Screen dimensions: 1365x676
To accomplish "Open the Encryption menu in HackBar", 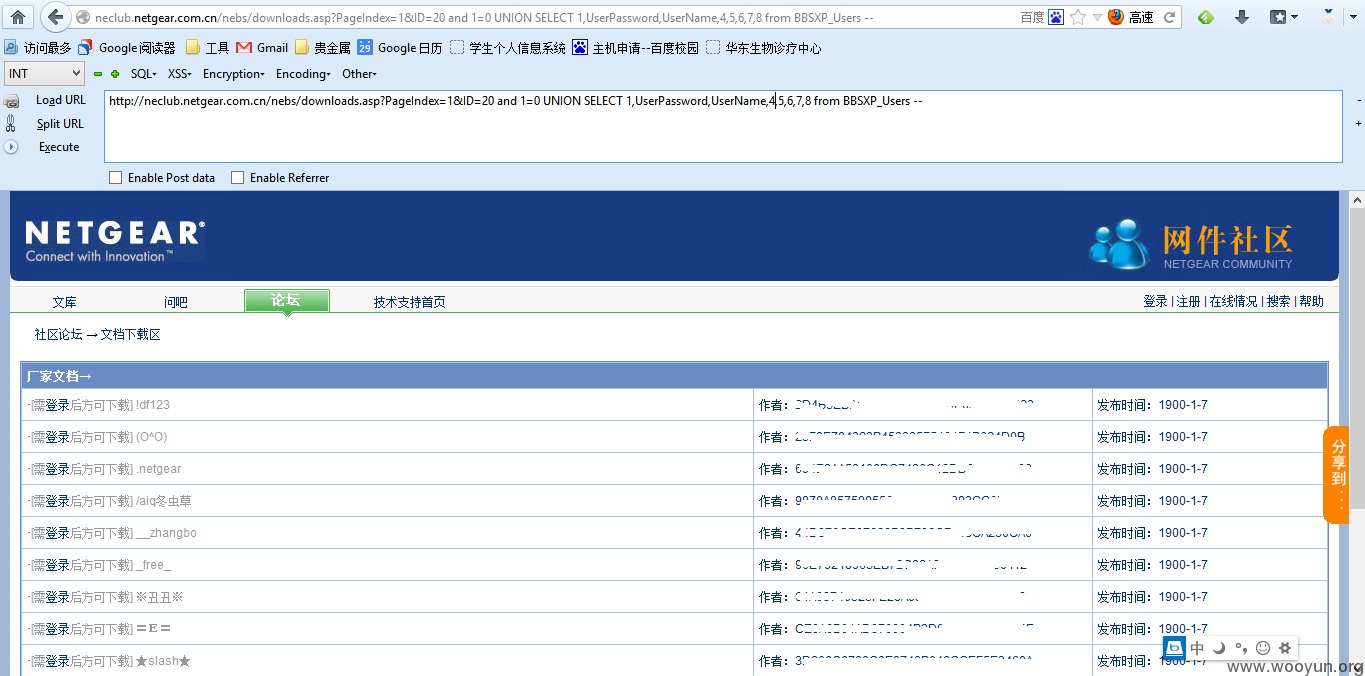I will coord(234,74).
